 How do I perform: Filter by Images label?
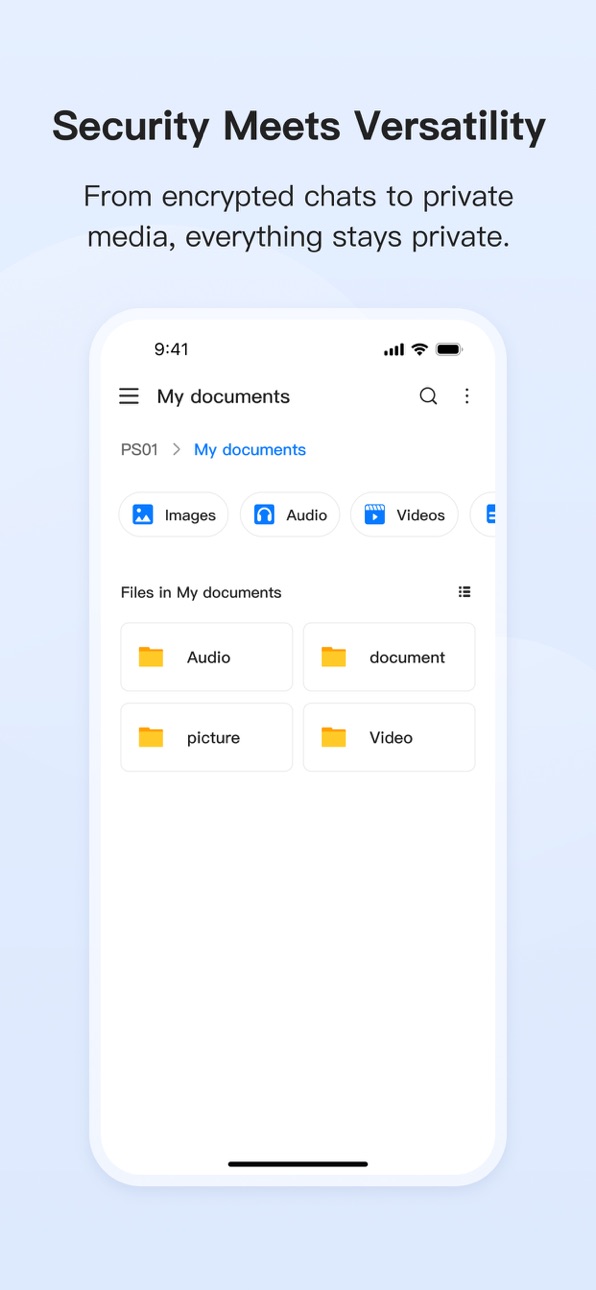coord(190,515)
